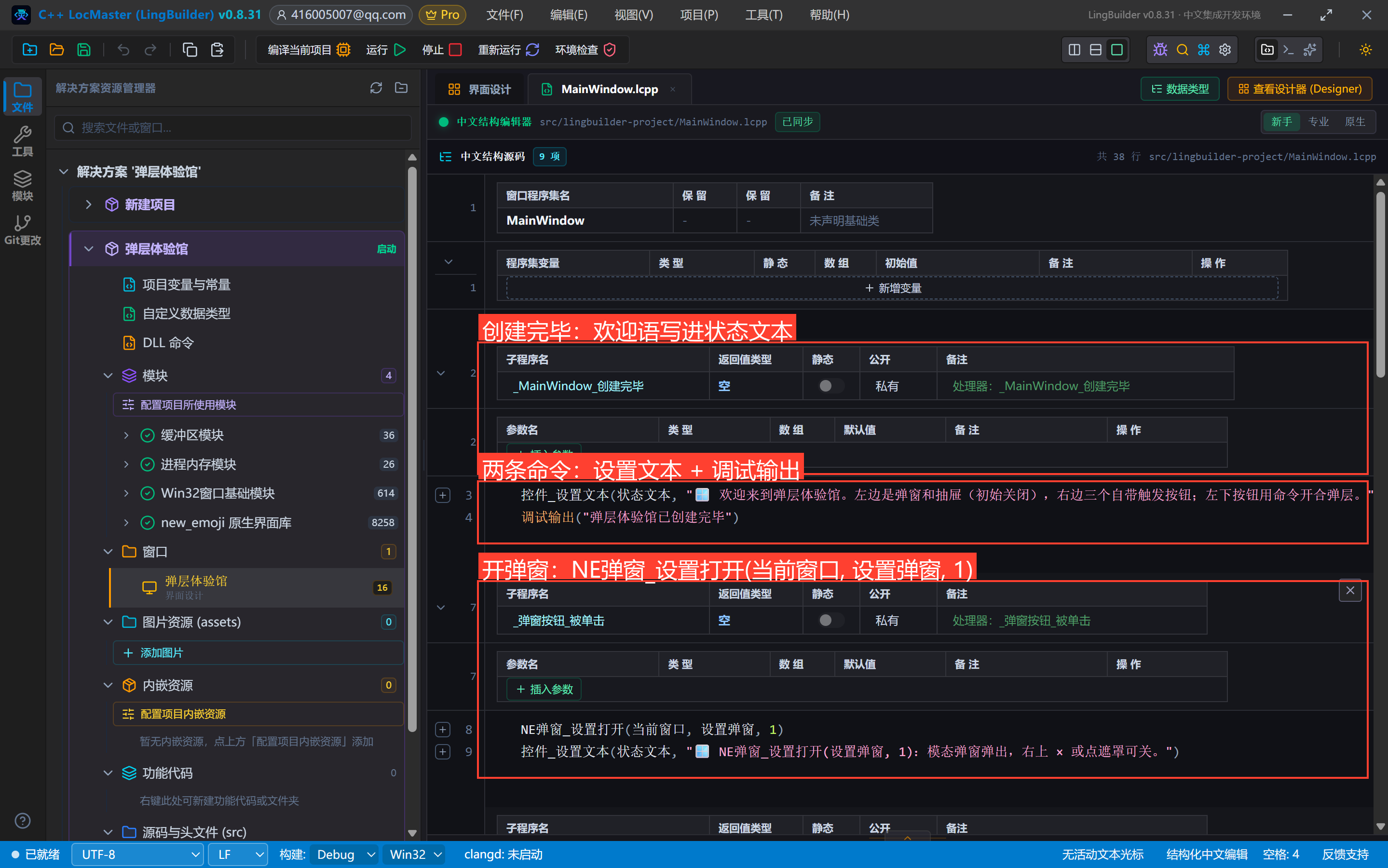
Task: Collapse solution '弹层体验馆' tree node
Action: tap(64, 172)
